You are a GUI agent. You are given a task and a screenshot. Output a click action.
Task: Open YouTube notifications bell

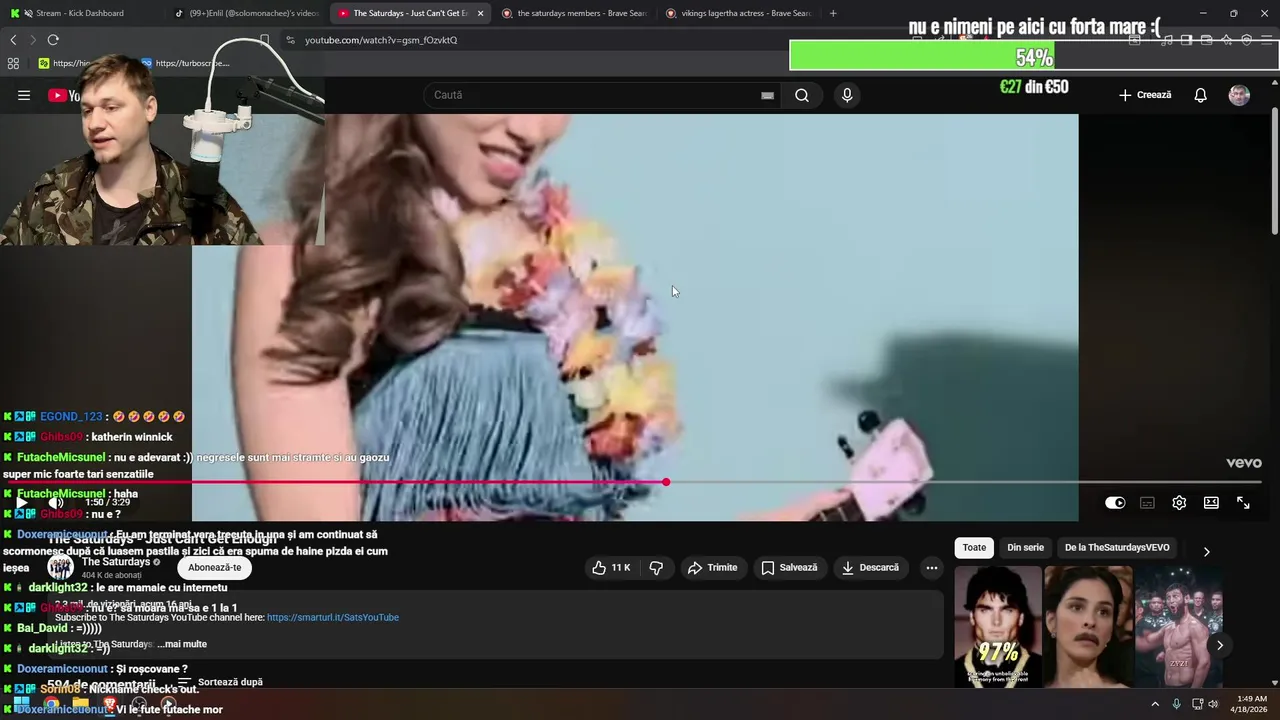coord(1200,95)
